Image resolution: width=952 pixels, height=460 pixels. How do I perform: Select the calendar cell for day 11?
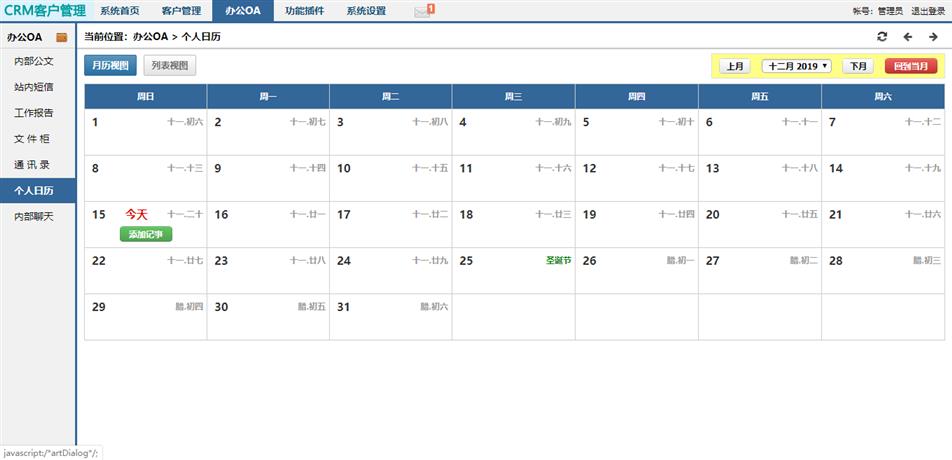click(x=514, y=178)
